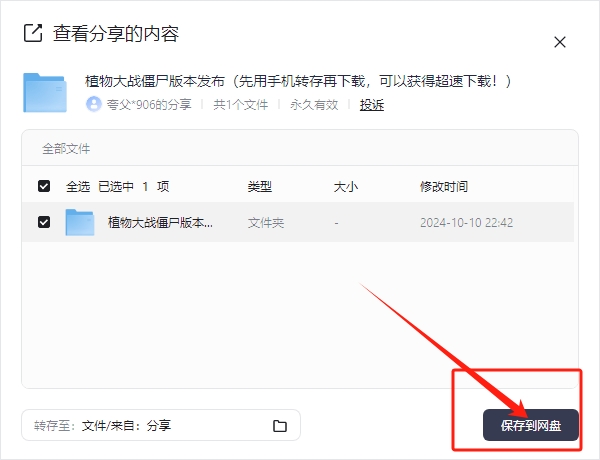Click the folder icon in file row
Screen dimensions: 600x460
tap(80, 222)
